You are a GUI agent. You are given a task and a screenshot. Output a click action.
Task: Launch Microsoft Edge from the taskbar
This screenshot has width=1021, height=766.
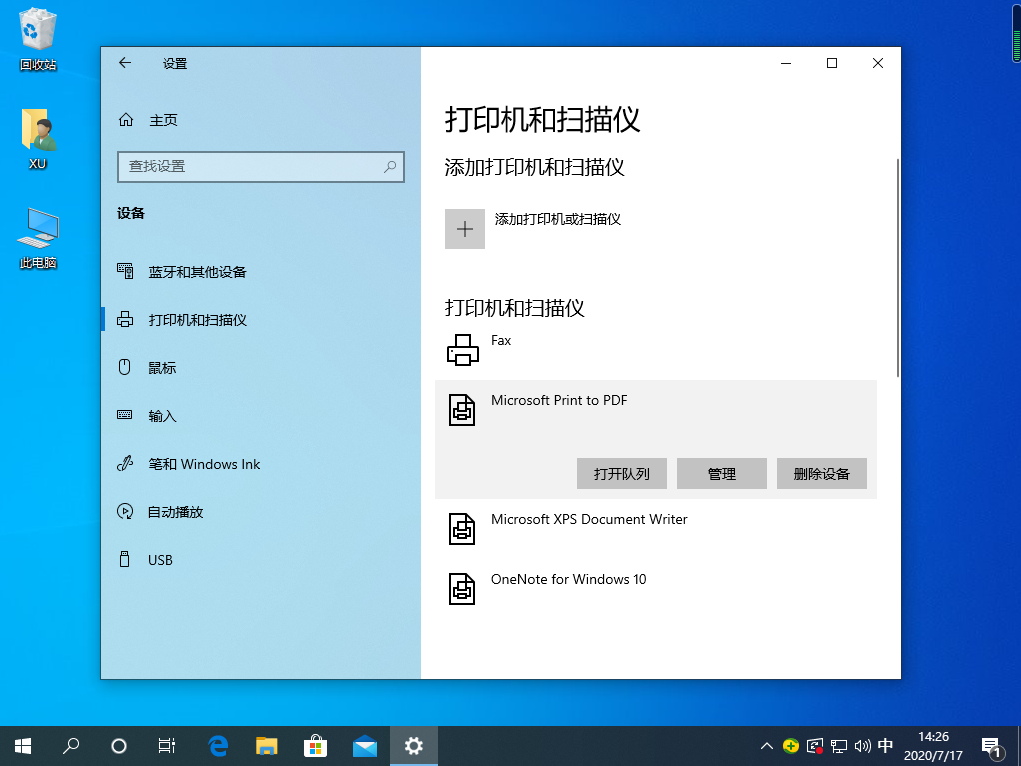pyautogui.click(x=218, y=746)
